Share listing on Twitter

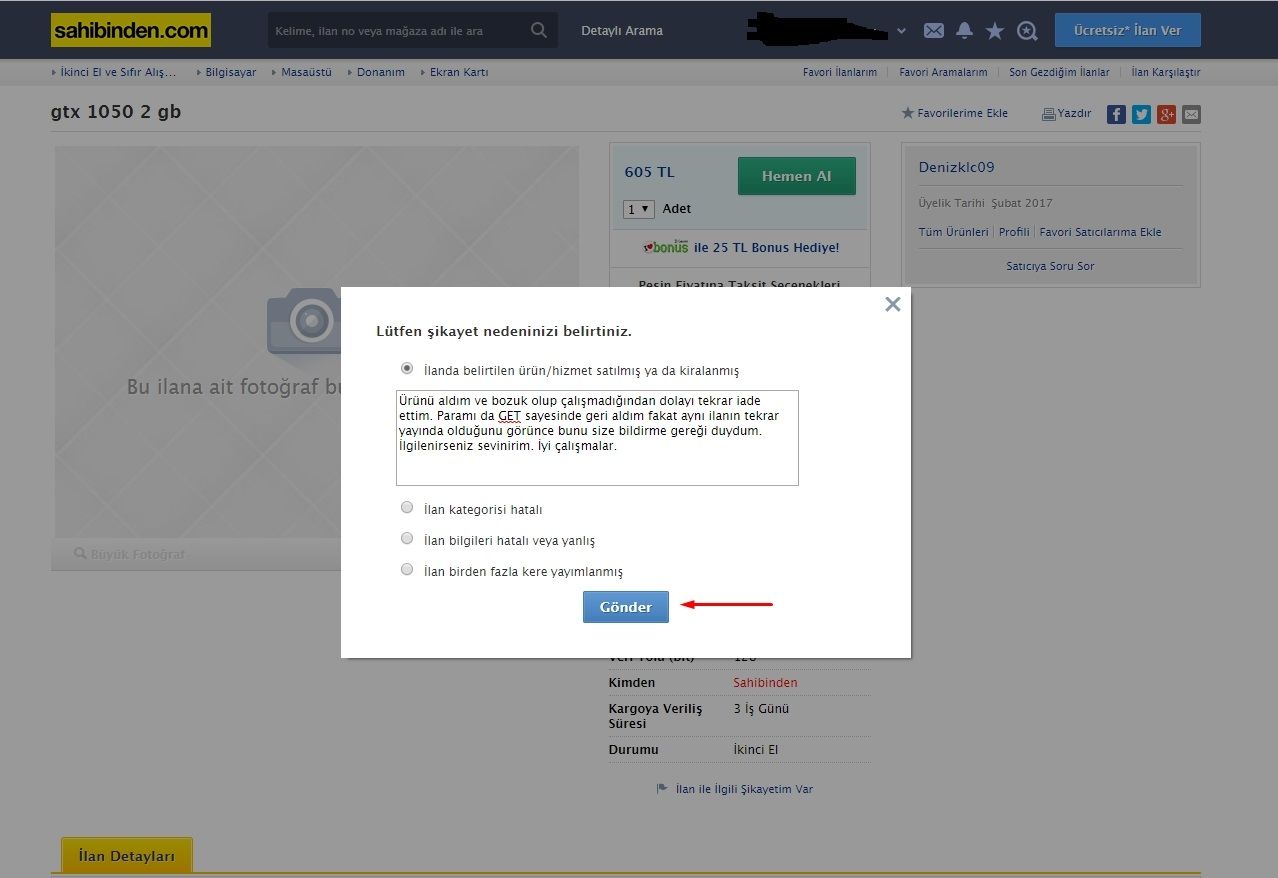1141,114
